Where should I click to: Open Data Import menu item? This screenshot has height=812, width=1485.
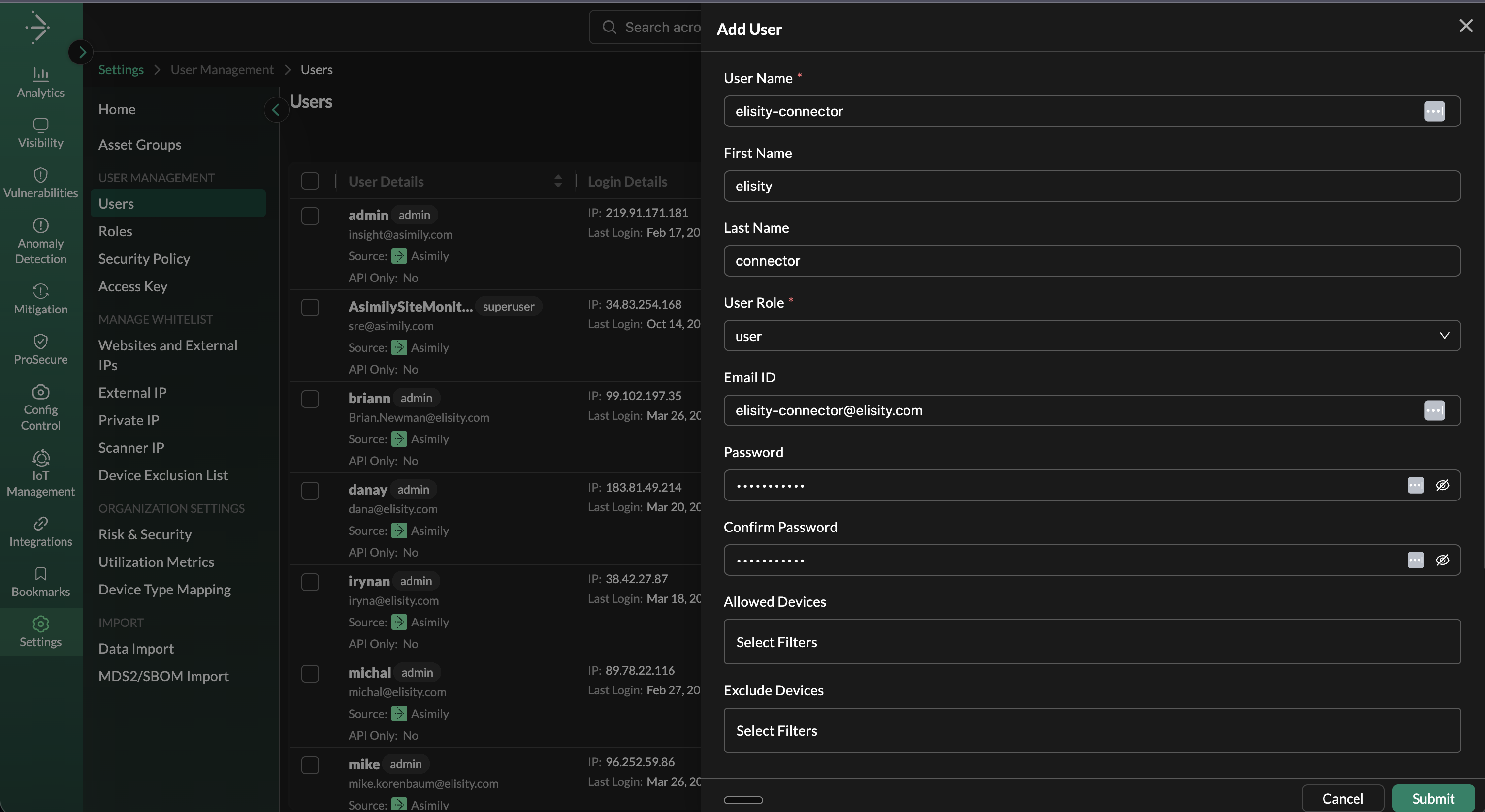(x=136, y=649)
